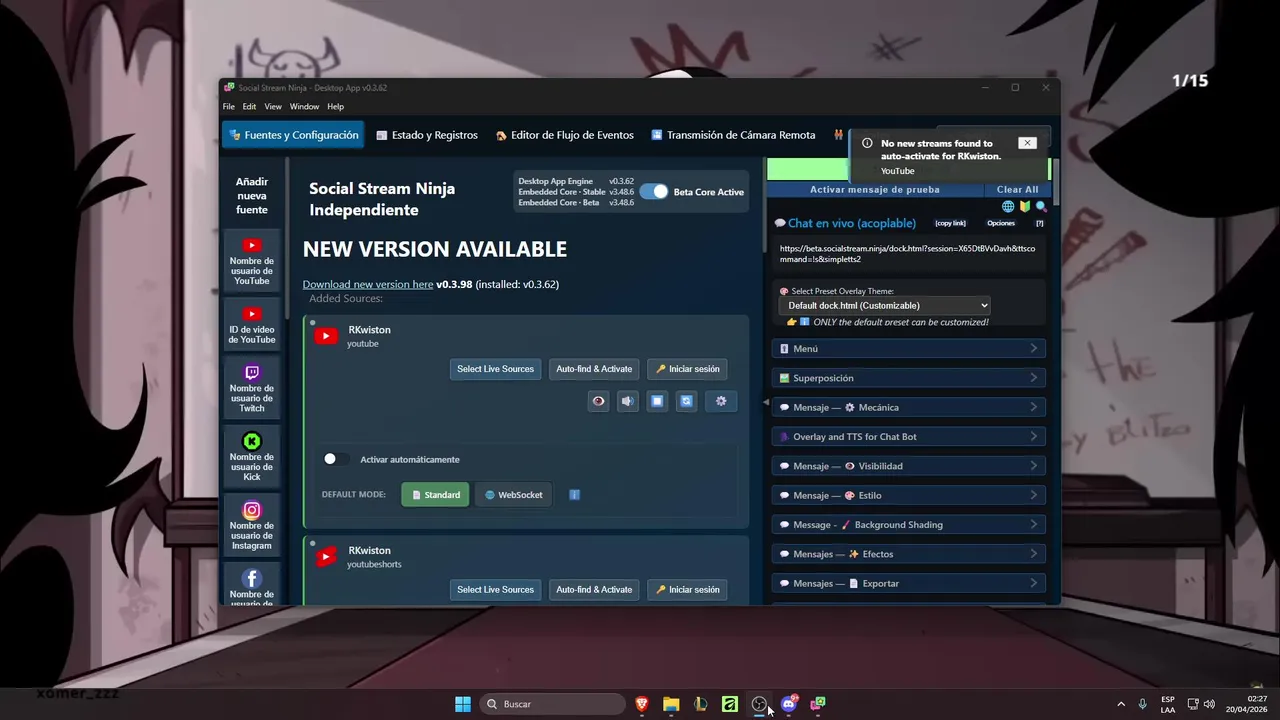Screen dimensions: 1280x720
Task: Click the magnifier search icon in dock panel
Action: click(1041, 207)
